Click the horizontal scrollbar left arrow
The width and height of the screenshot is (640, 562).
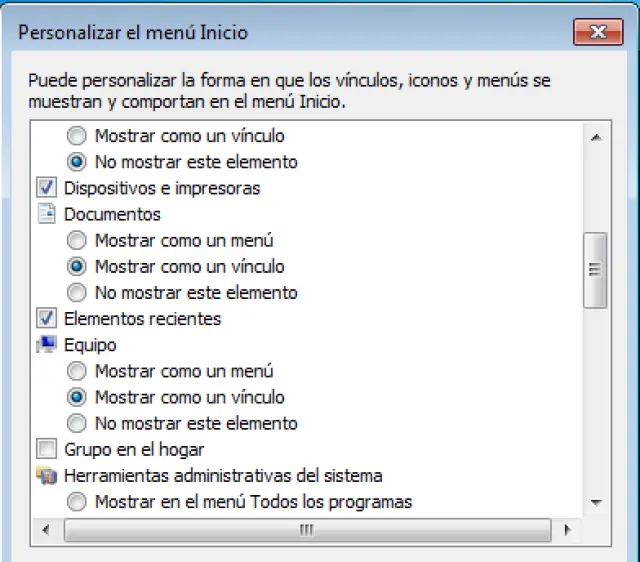(x=44, y=529)
